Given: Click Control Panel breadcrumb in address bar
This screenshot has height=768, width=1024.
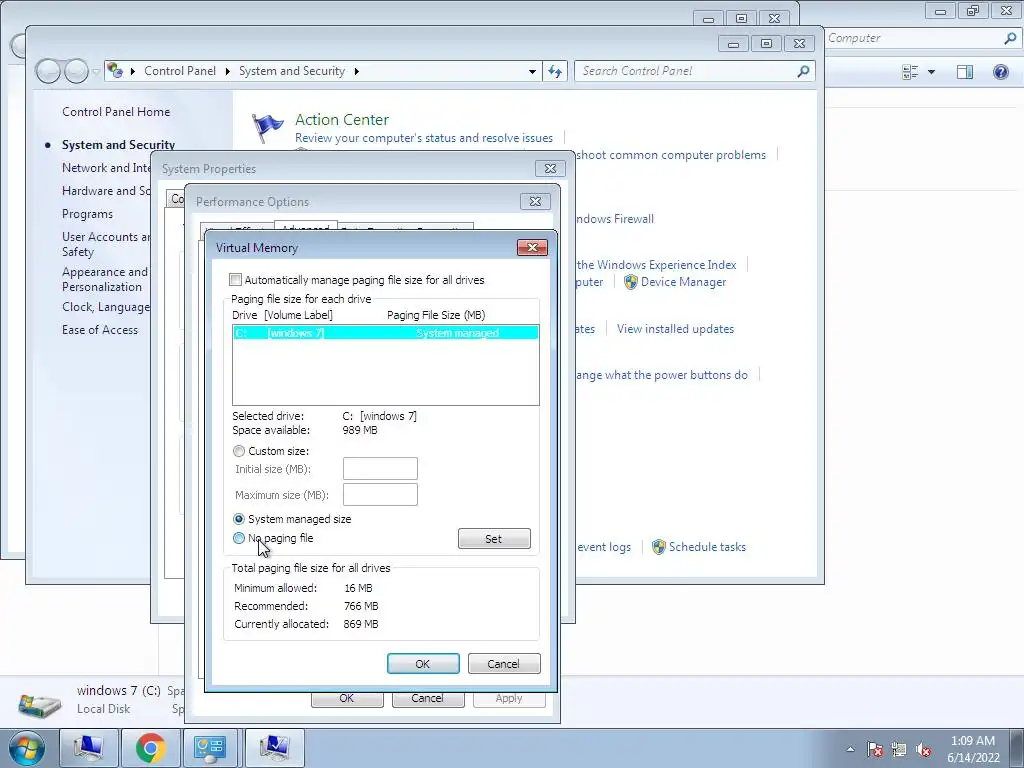Looking at the screenshot, I should tap(180, 71).
